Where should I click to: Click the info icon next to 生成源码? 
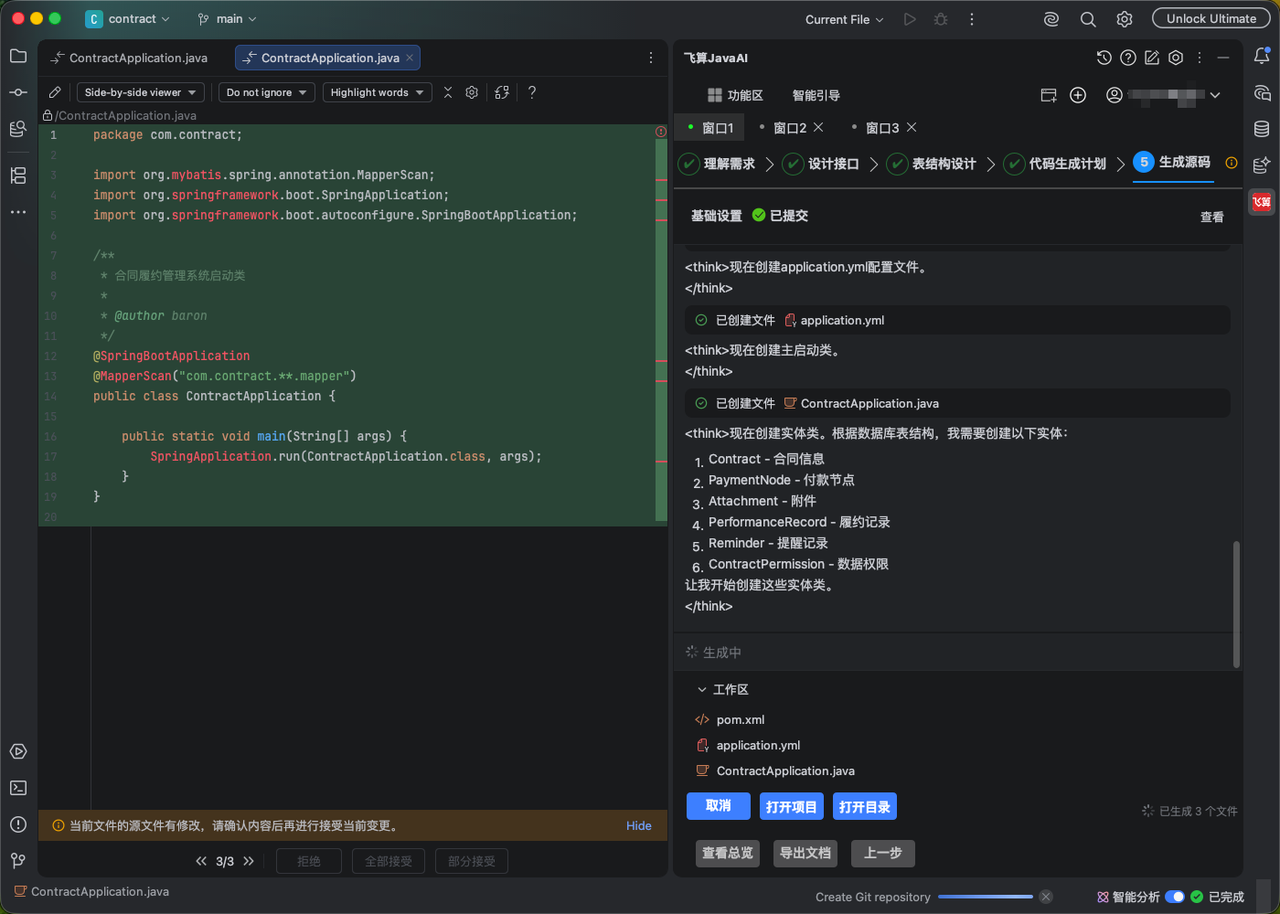point(1231,162)
